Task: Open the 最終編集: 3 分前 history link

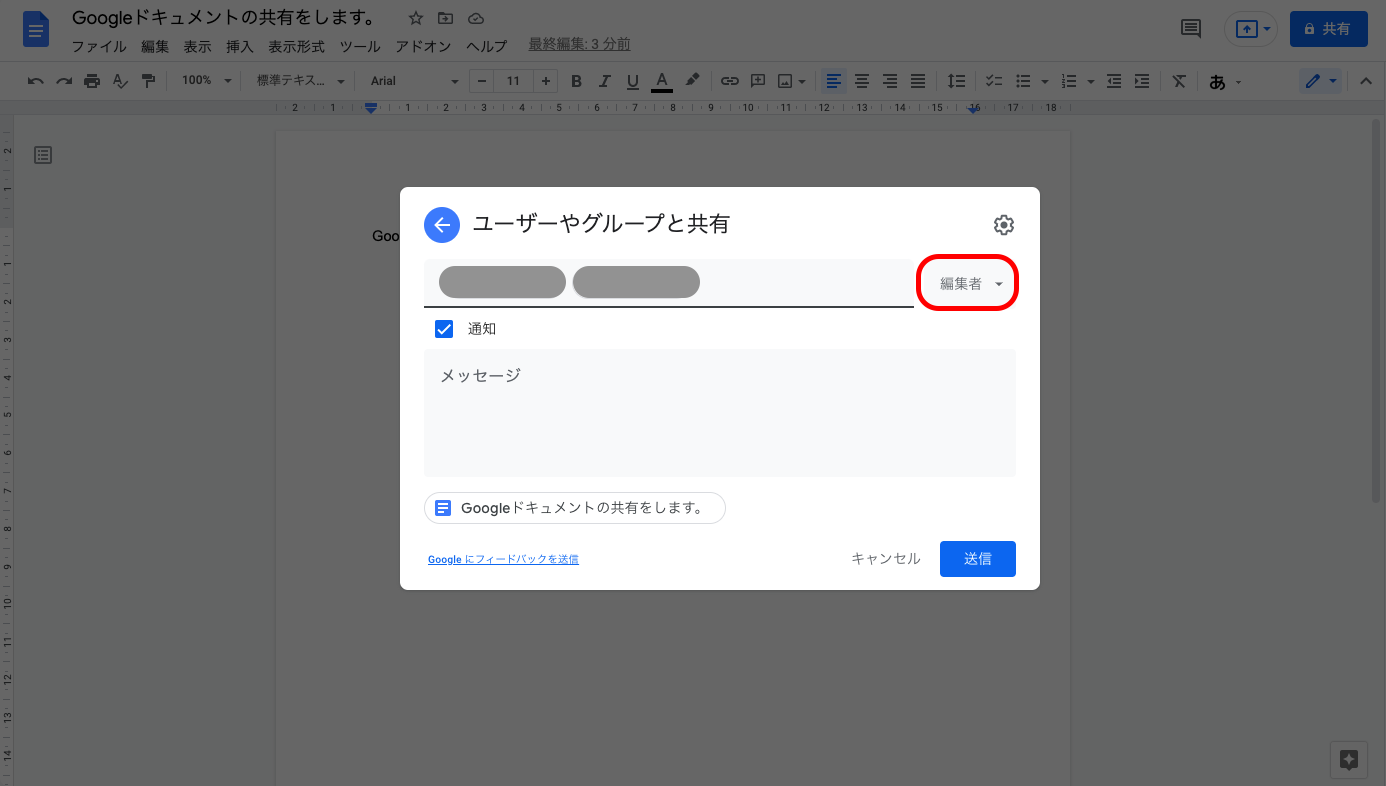Action: click(x=579, y=44)
